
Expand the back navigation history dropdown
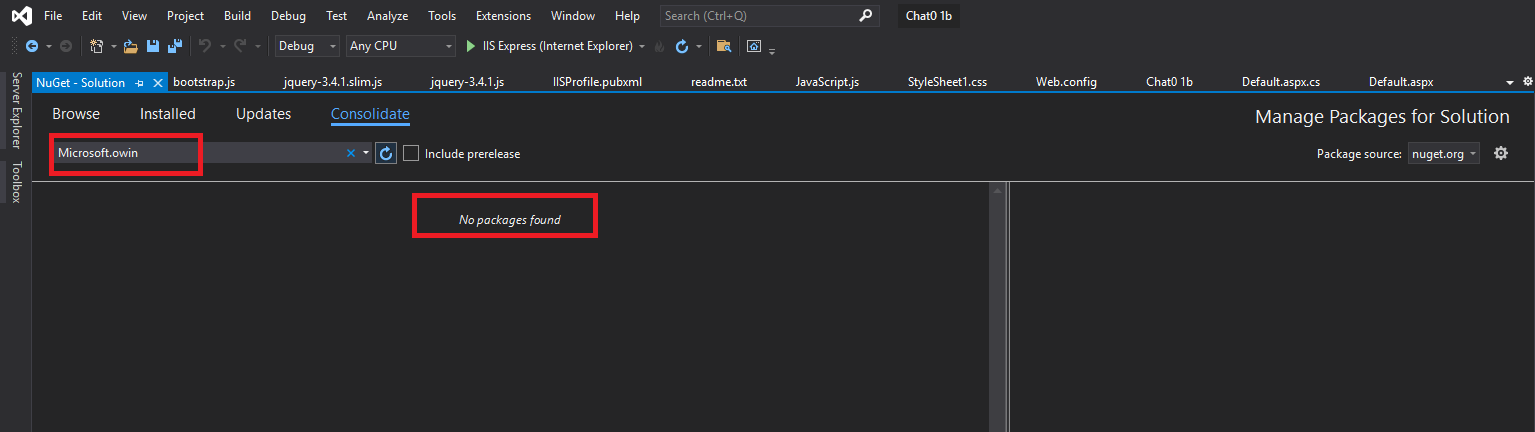pyautogui.click(x=47, y=47)
